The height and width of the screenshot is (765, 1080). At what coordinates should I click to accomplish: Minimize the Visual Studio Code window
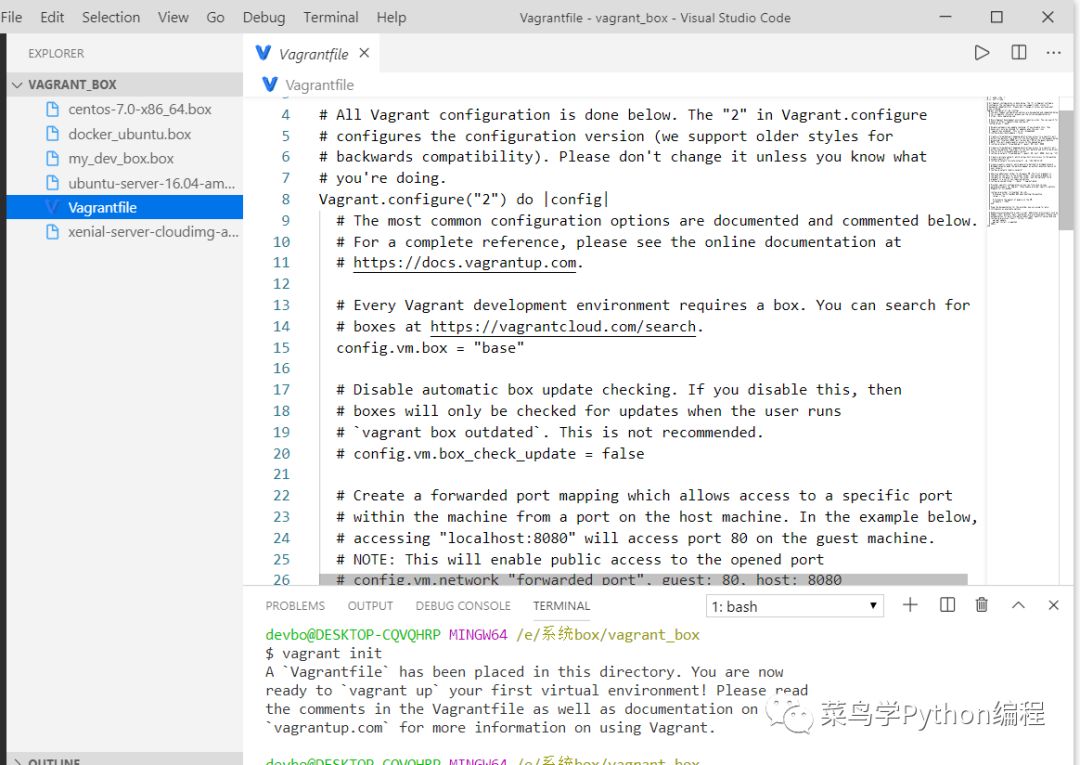tap(946, 17)
